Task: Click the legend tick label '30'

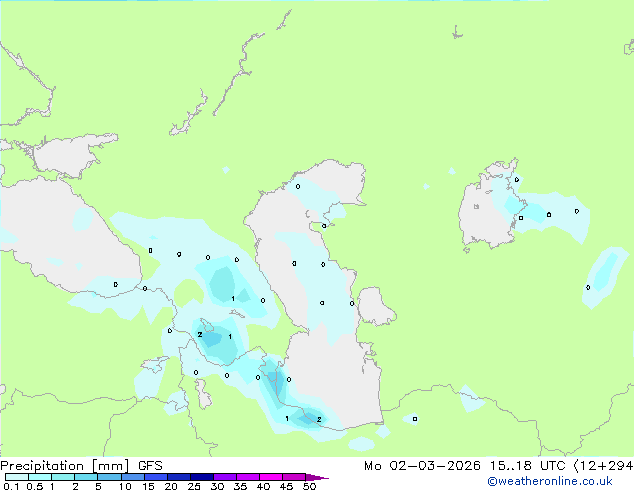Action: (217, 486)
